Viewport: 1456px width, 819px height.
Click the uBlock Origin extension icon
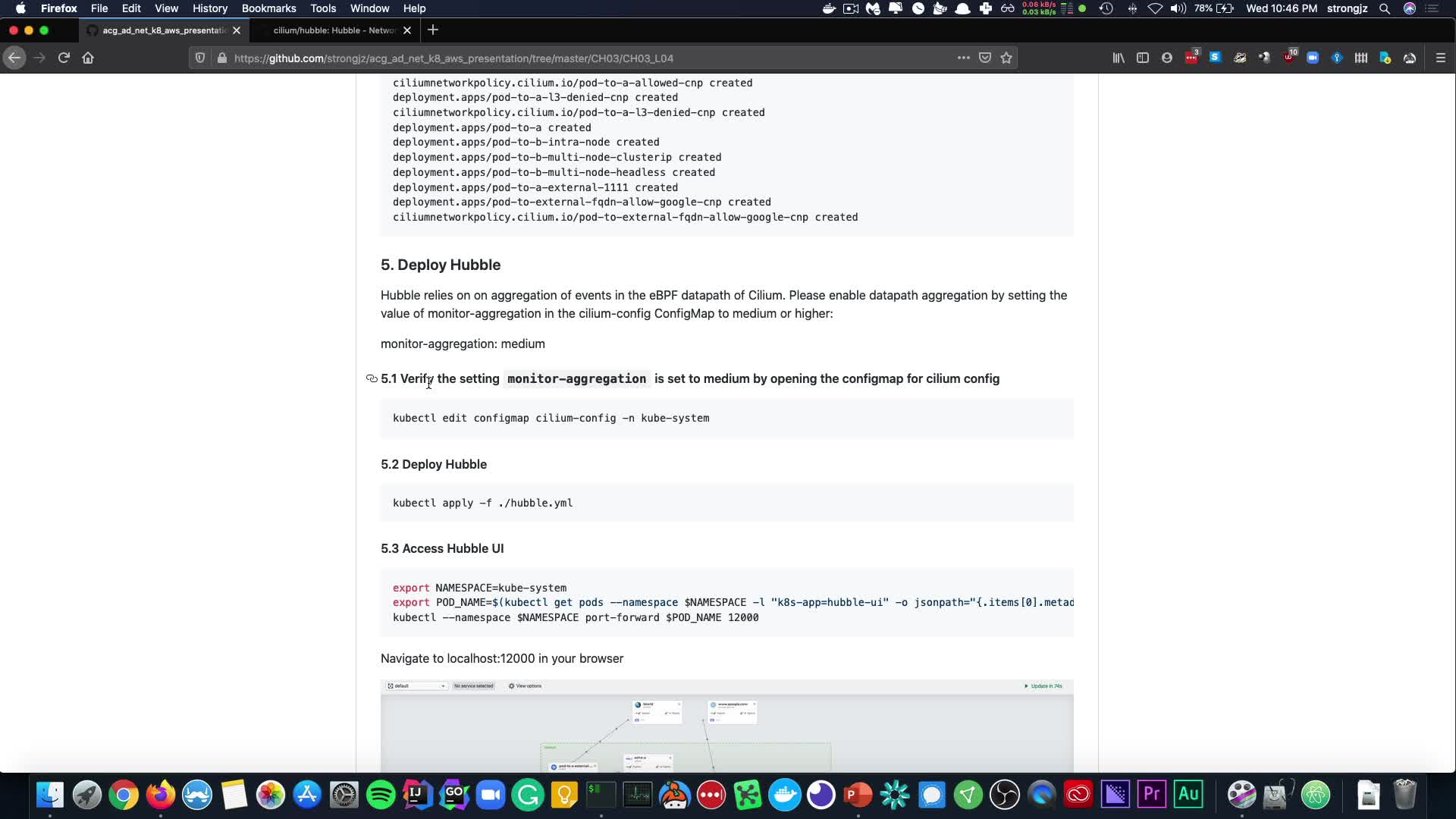[x=1289, y=58]
